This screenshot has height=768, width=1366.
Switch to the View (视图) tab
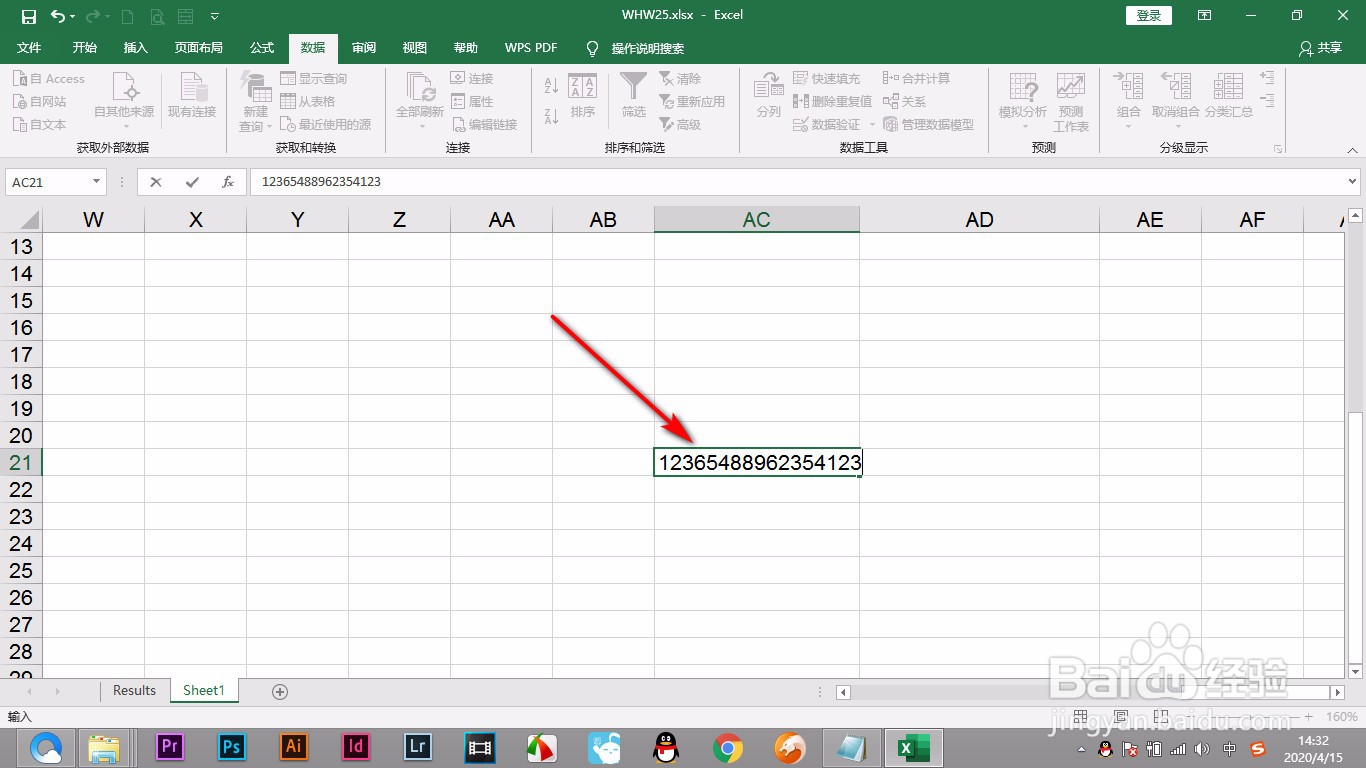414,48
